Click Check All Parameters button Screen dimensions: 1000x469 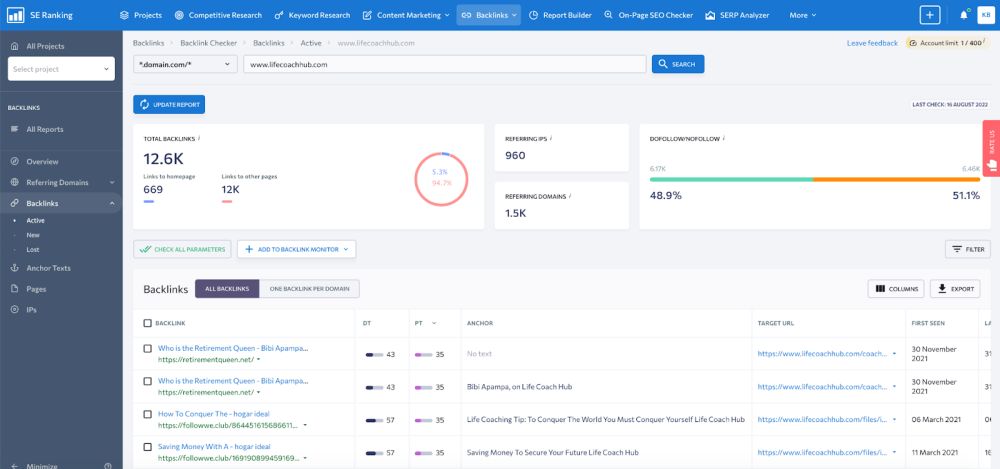(x=182, y=249)
